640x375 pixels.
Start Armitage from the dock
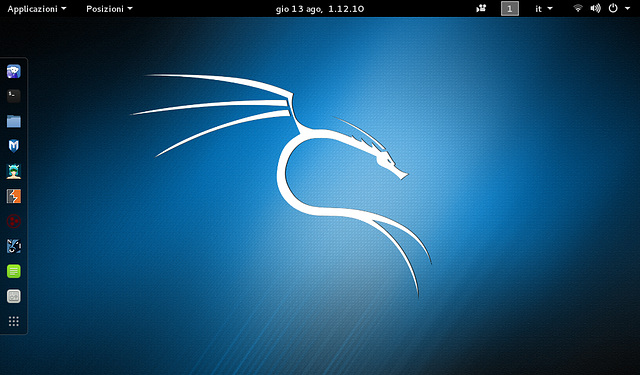(x=13, y=171)
